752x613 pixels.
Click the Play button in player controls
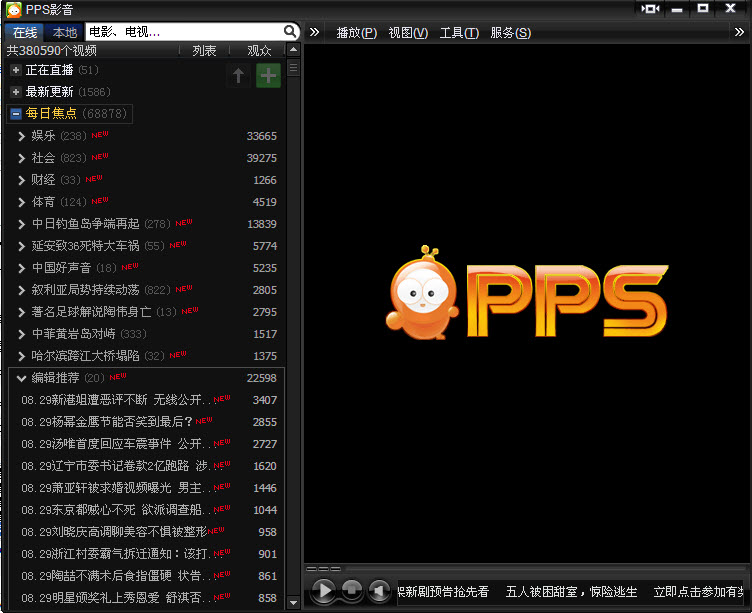pos(323,591)
